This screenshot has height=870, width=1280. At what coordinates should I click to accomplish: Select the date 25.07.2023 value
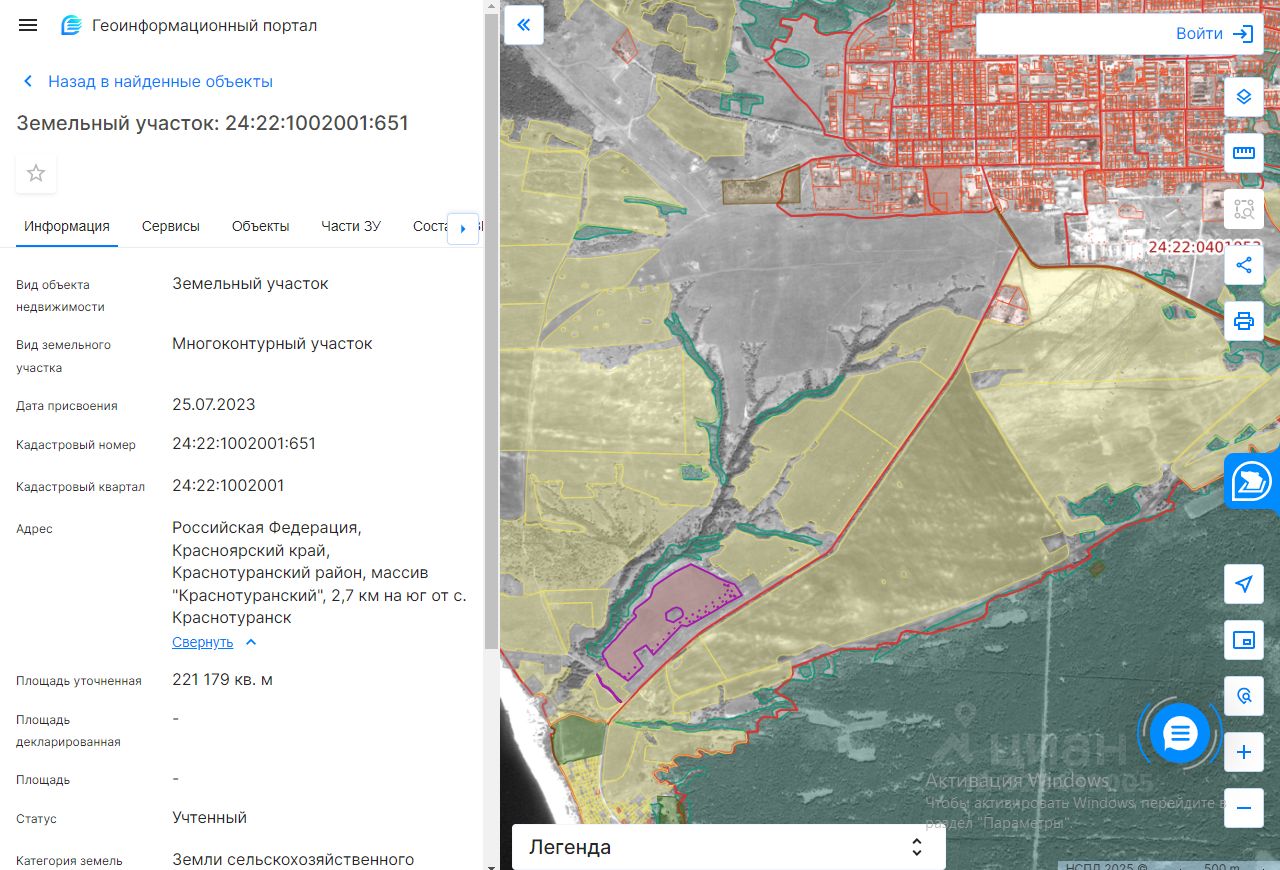click(x=214, y=404)
